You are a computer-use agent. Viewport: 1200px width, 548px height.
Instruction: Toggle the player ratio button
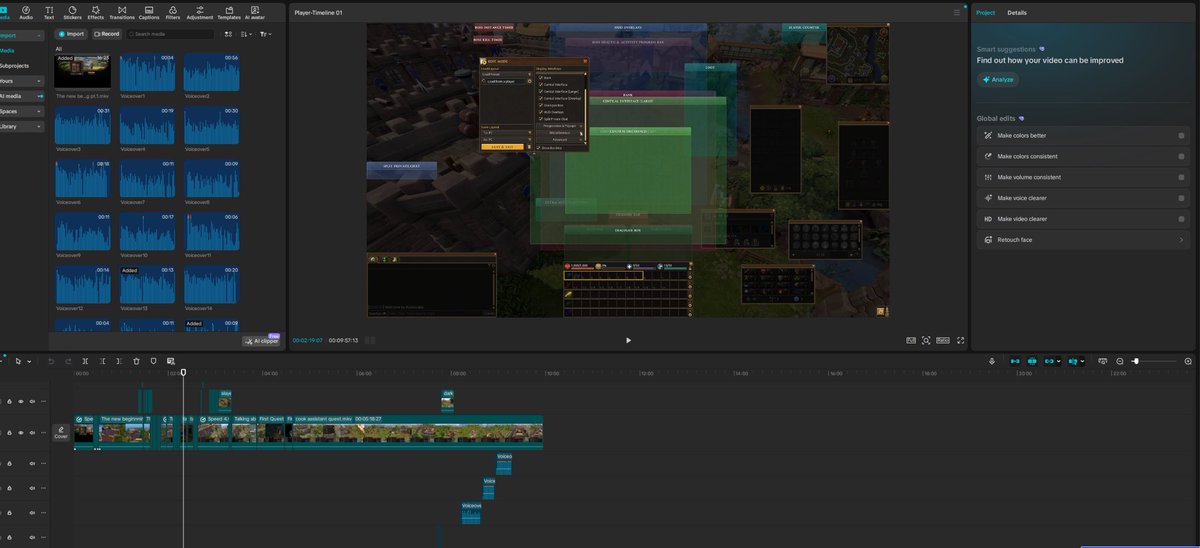[942, 340]
